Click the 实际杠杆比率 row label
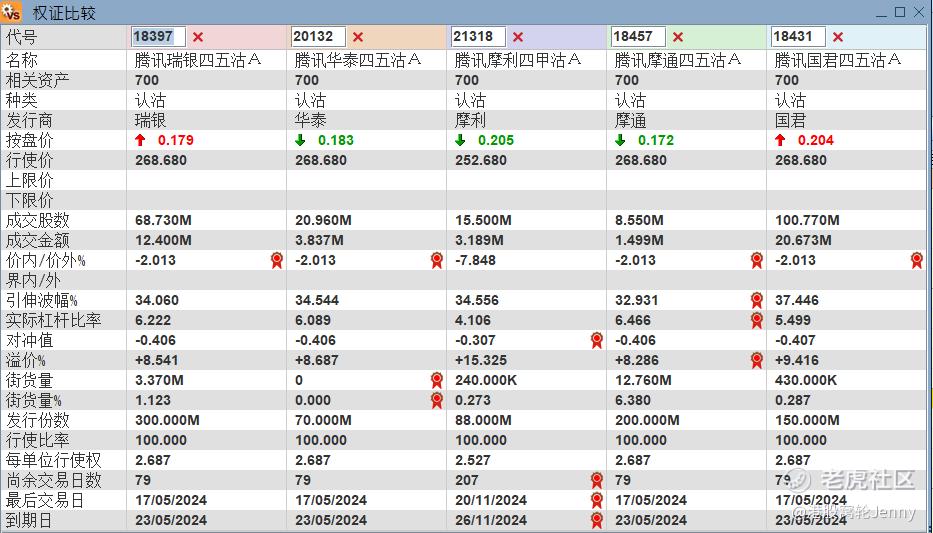Screen dimensions: 933x533 tap(53, 320)
